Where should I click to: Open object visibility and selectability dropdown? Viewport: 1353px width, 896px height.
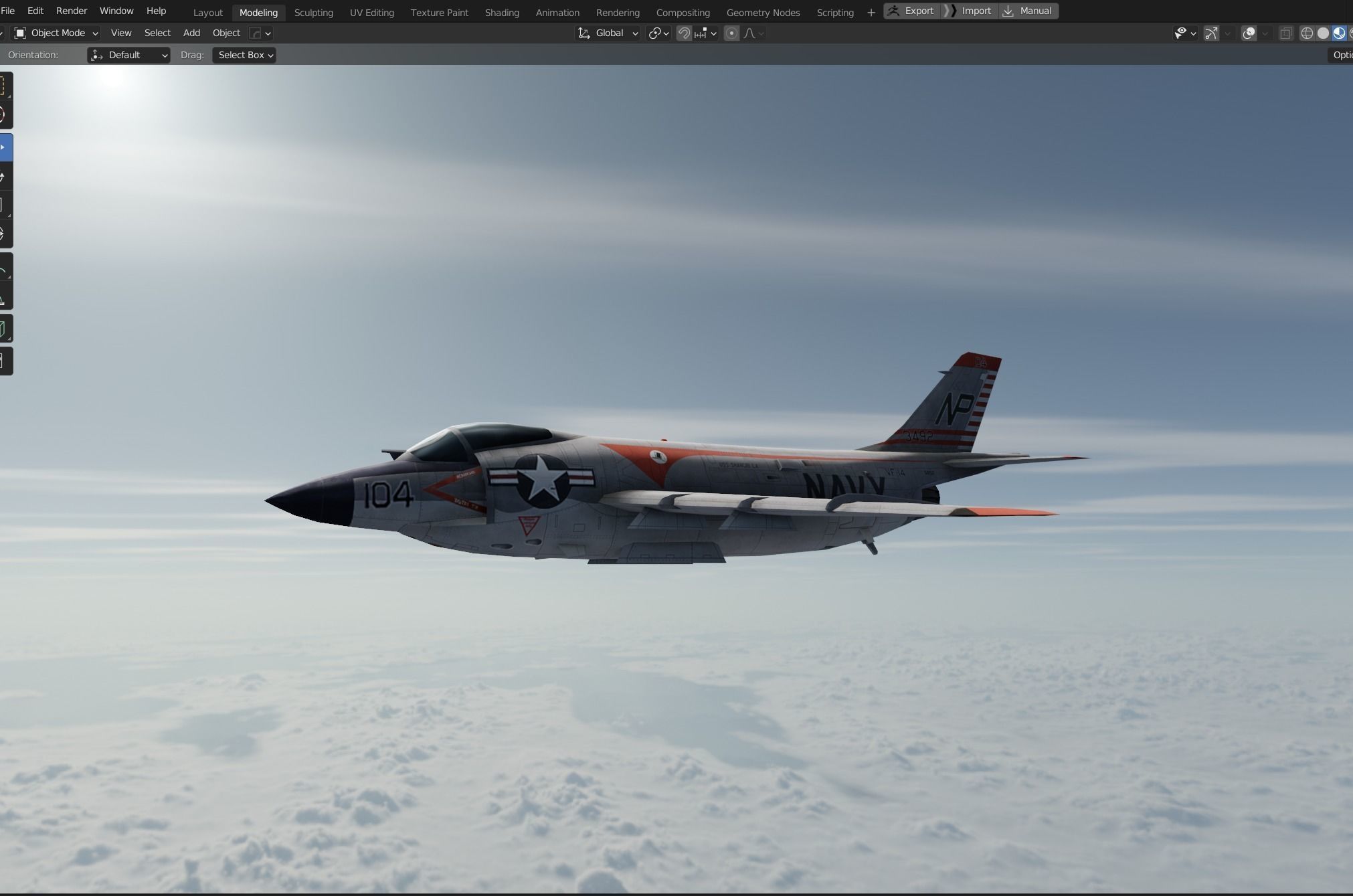pyautogui.click(x=1184, y=33)
